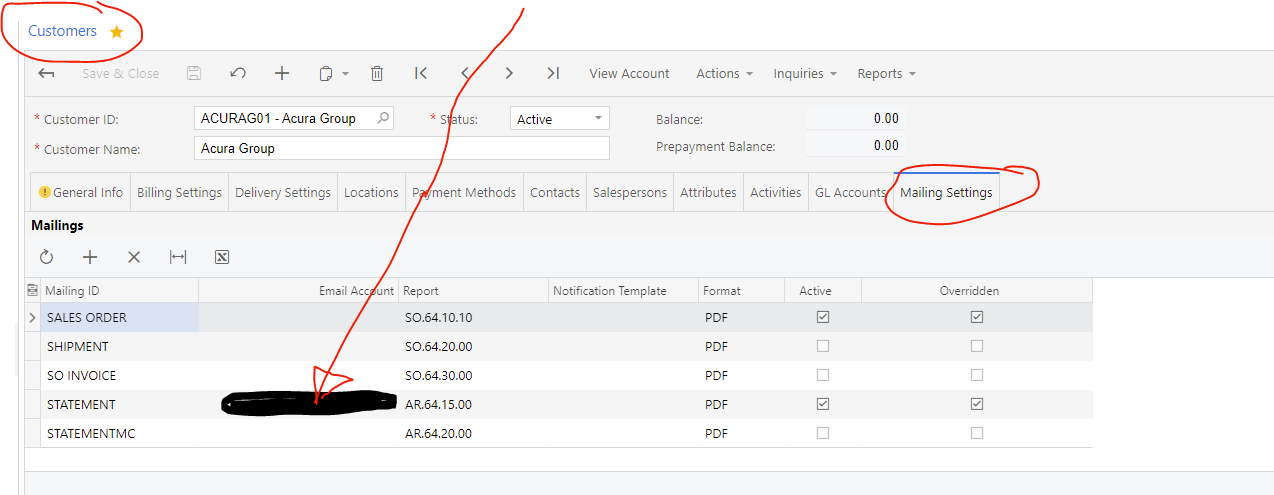
Task: Go to the last record
Action: (553, 73)
